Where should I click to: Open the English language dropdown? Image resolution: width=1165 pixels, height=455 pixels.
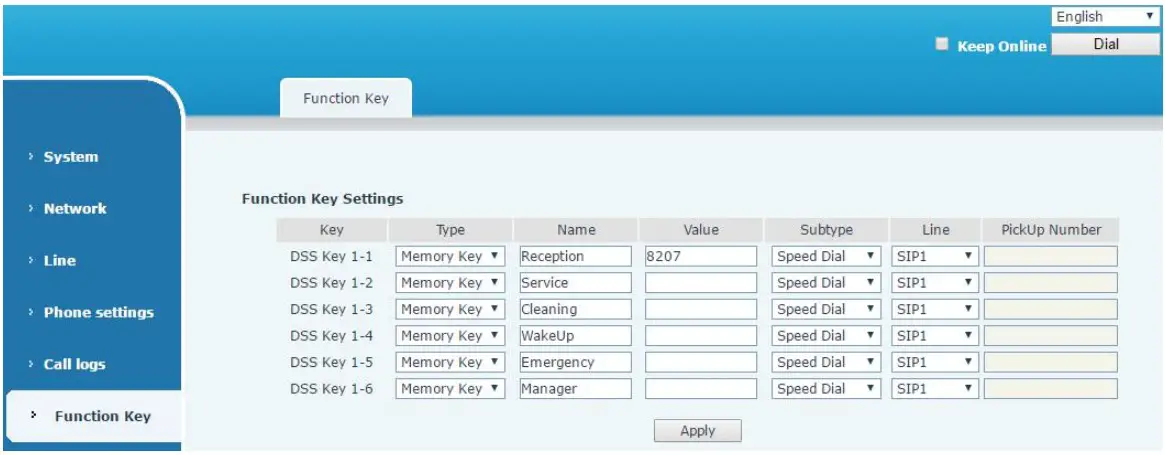click(x=1104, y=17)
